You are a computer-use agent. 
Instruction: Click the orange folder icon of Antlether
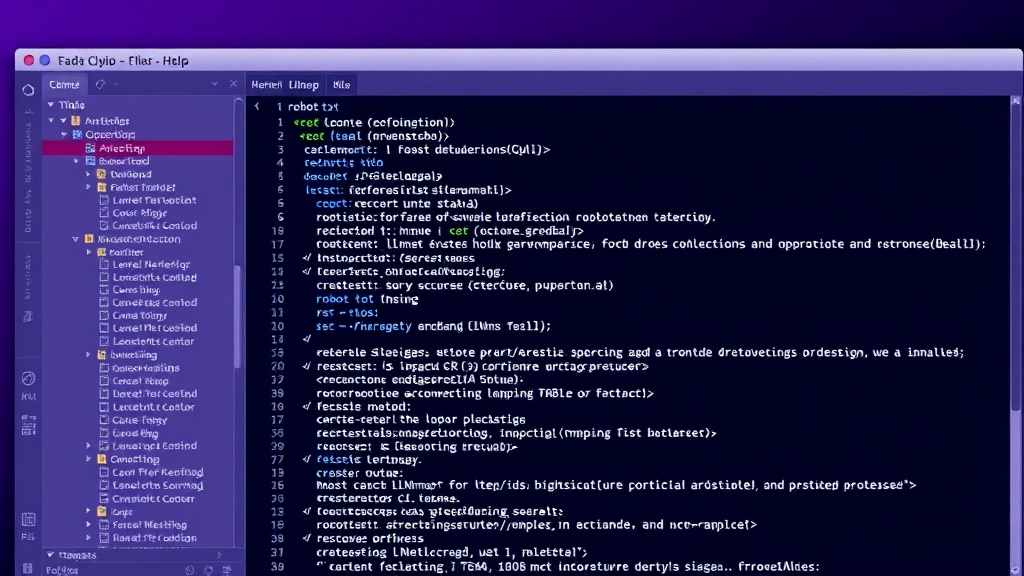[76, 121]
